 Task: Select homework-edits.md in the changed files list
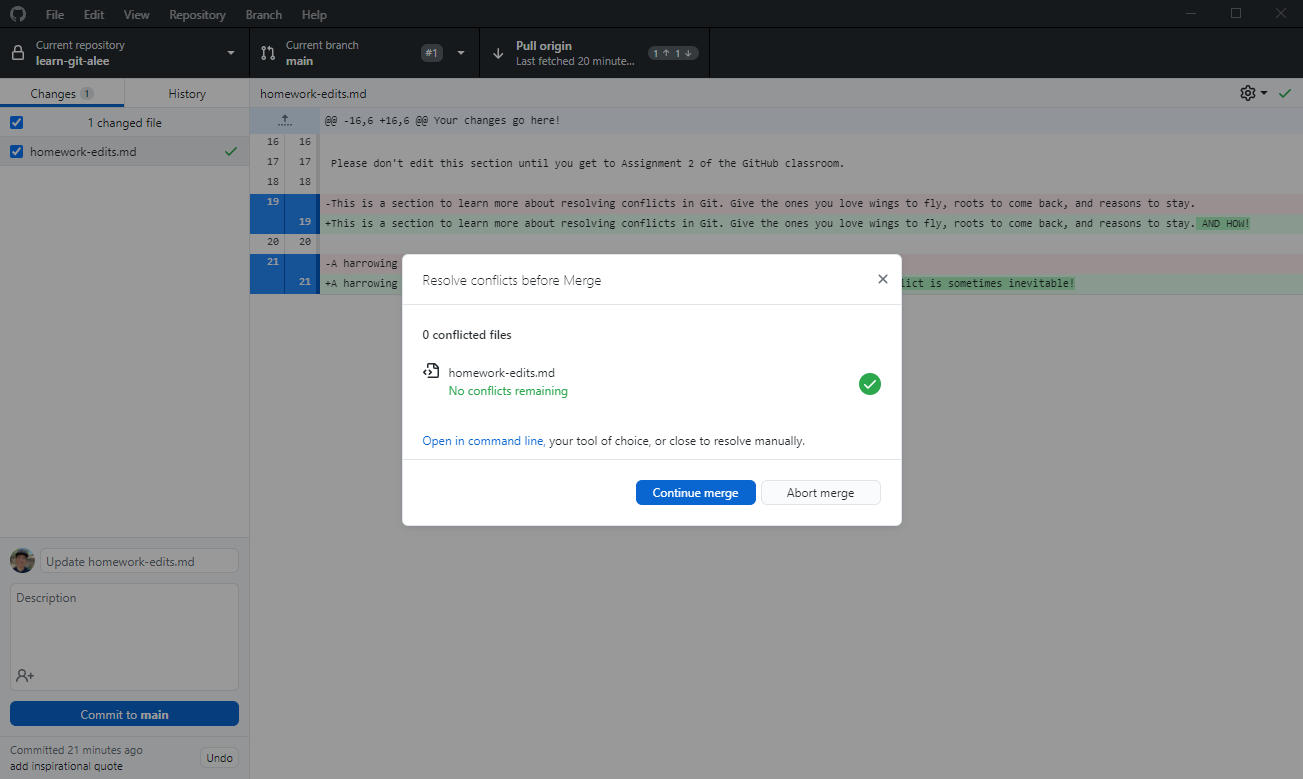(x=124, y=152)
